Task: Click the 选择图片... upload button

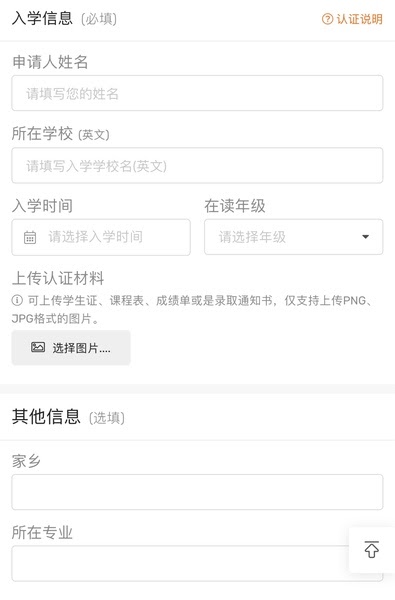Action: pos(71,347)
